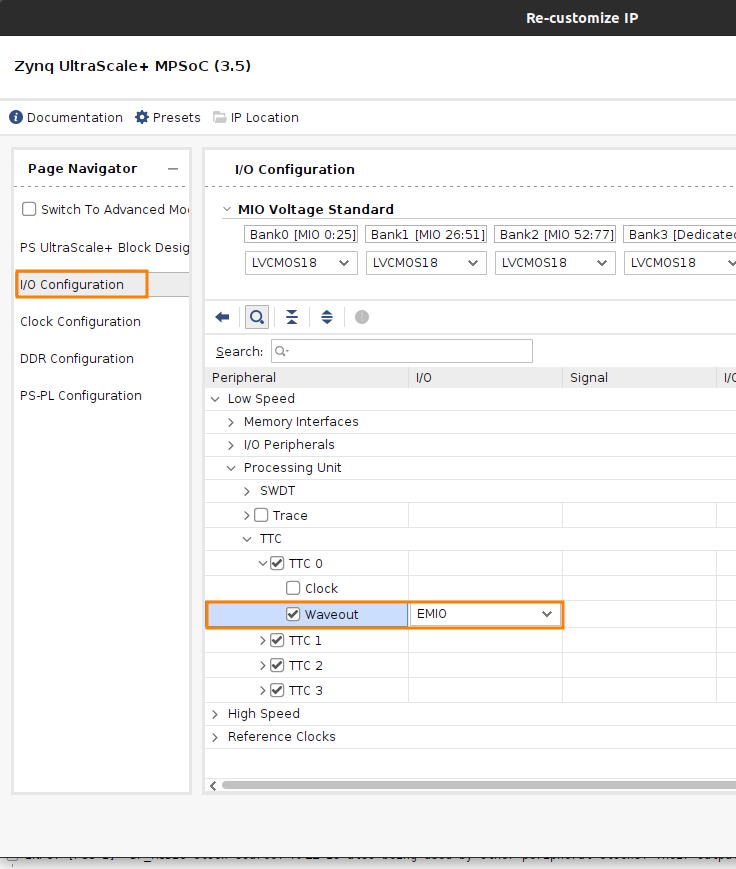Click into the Search input field
The image size is (736, 869).
click(402, 351)
